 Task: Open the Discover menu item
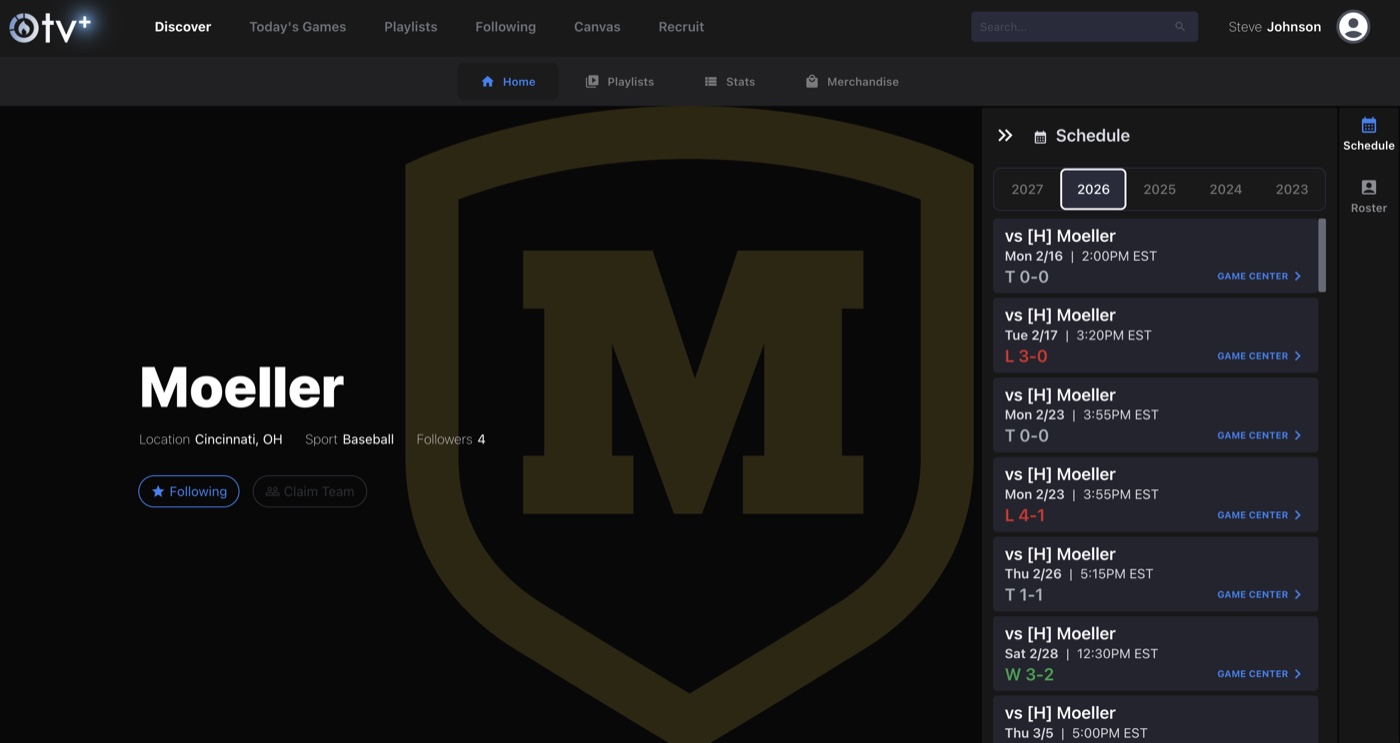click(183, 27)
